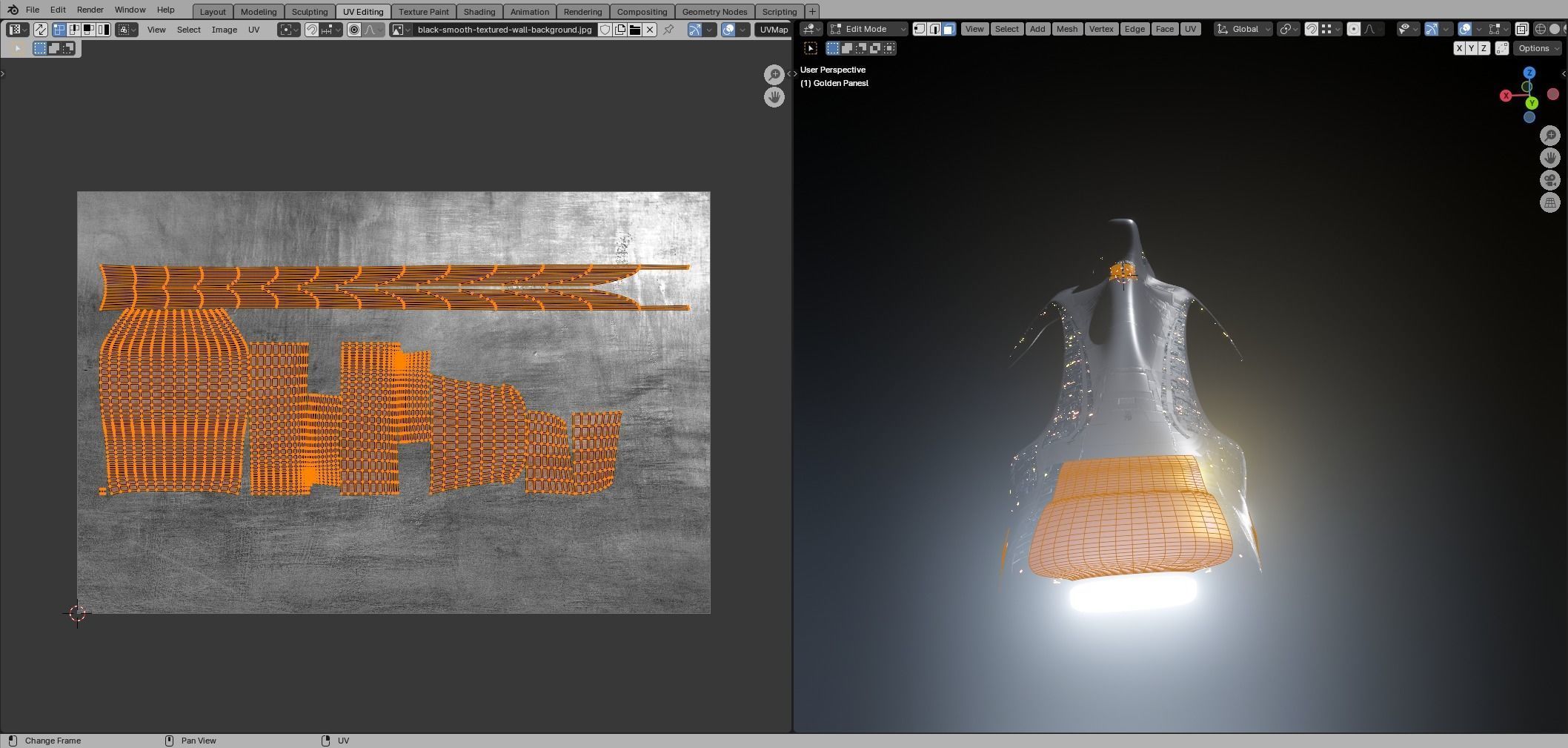
Task: Click the Blender logo icon
Action: coord(13,10)
